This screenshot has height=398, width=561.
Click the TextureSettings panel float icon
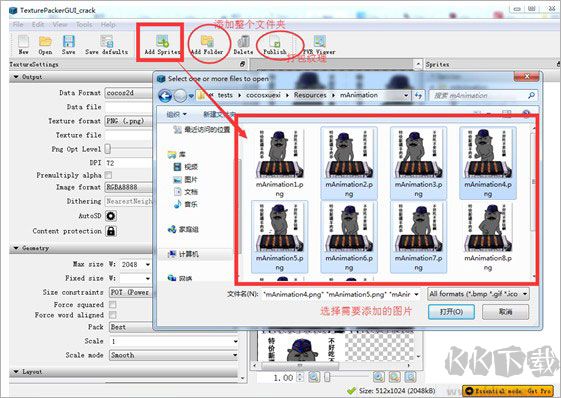(x=242, y=64)
